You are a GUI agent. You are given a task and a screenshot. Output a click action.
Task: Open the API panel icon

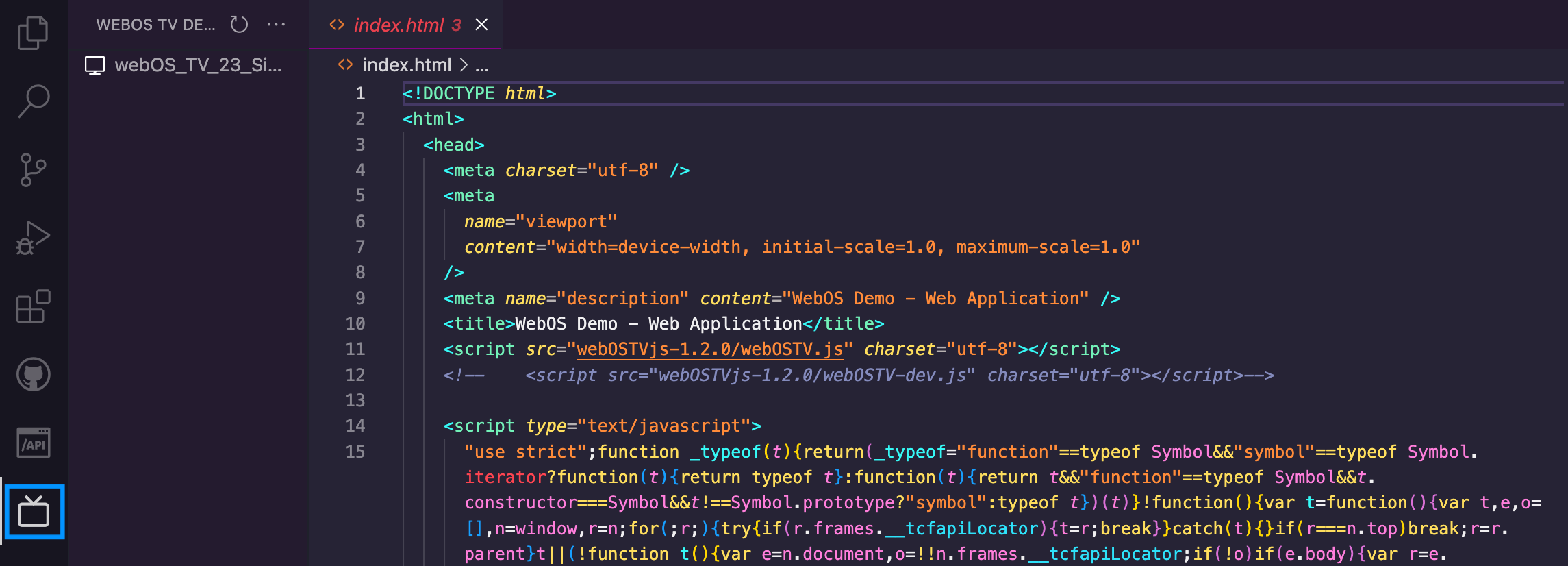[x=33, y=443]
